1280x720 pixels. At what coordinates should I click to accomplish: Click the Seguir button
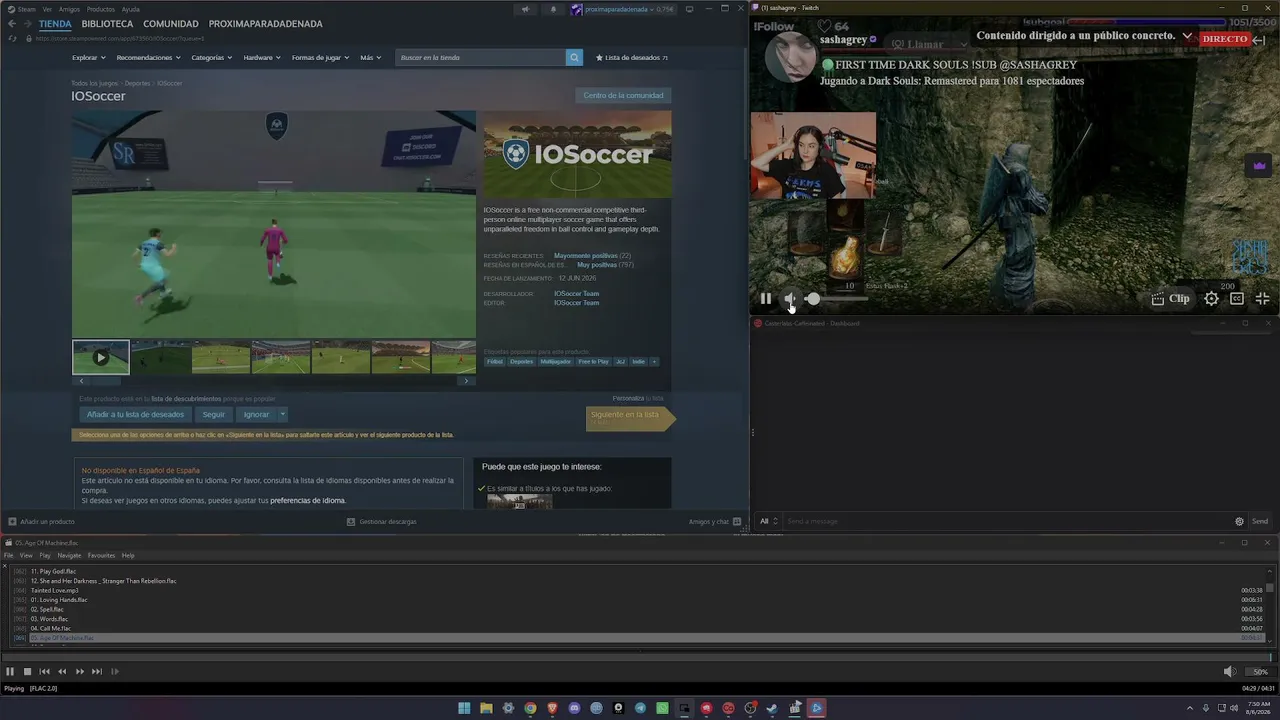pos(214,414)
